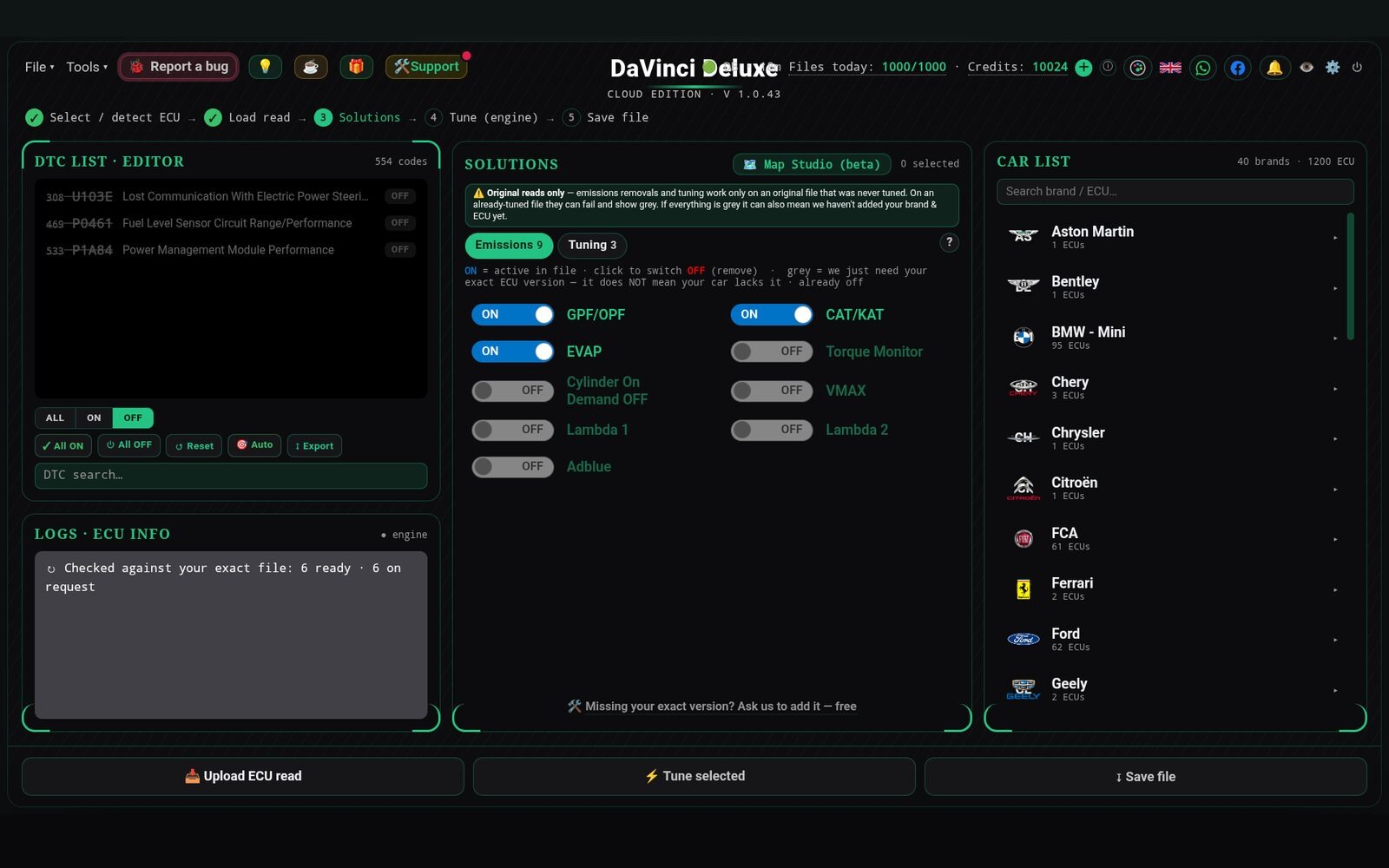Click Citroën brand logo
Screen dimensions: 1389x868
(1024, 488)
